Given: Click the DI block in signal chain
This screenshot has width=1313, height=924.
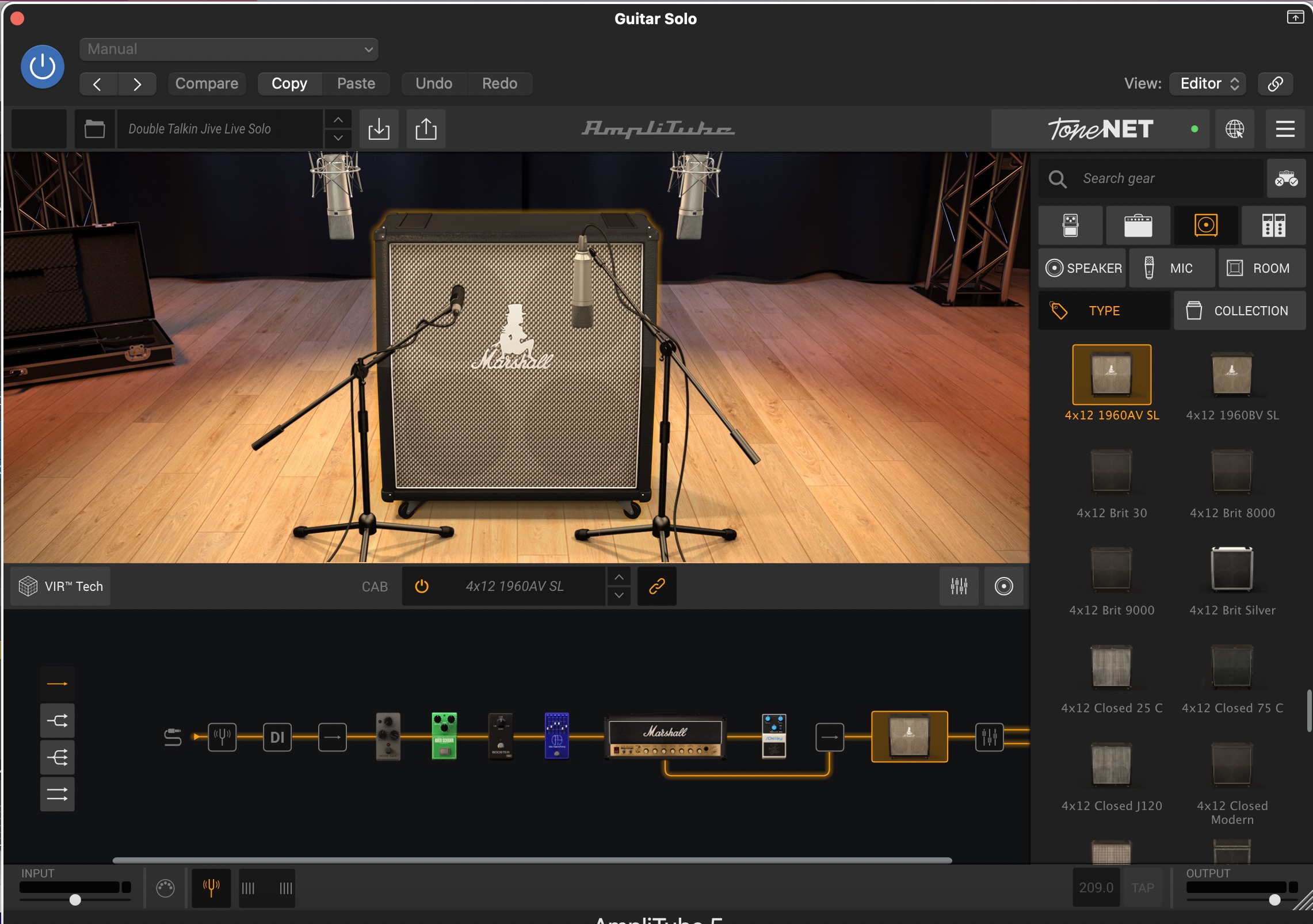Looking at the screenshot, I should pos(277,737).
